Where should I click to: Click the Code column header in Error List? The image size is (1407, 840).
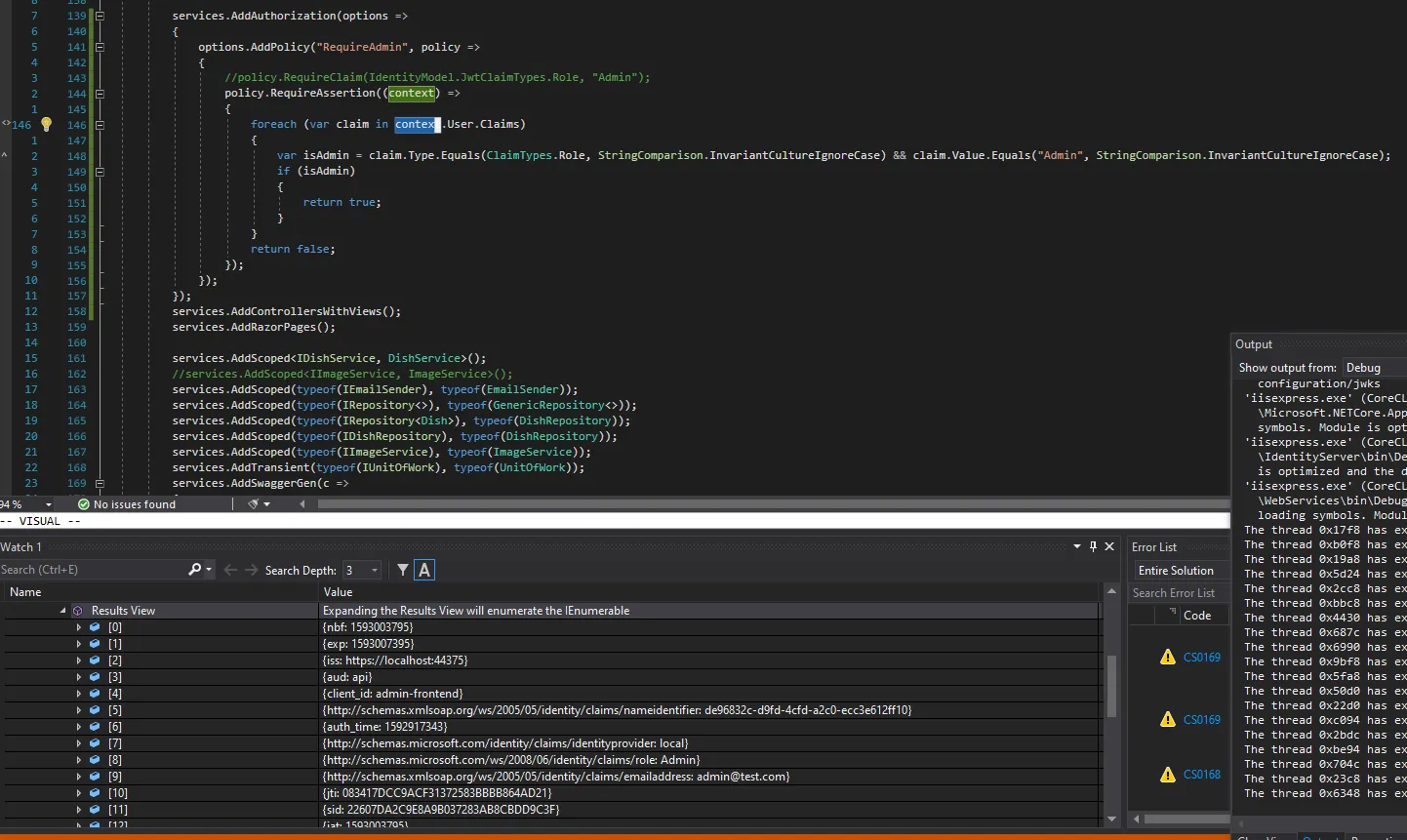[1197, 616]
